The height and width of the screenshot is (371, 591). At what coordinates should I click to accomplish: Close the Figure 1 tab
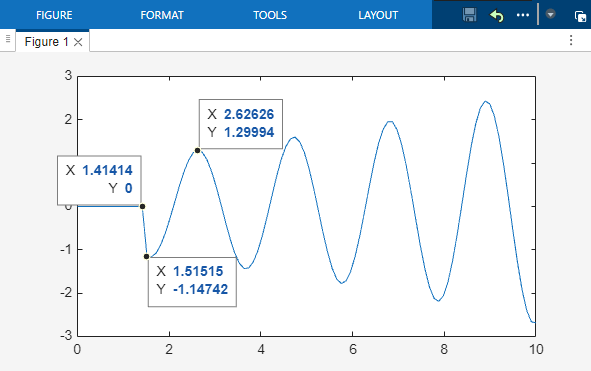click(78, 42)
